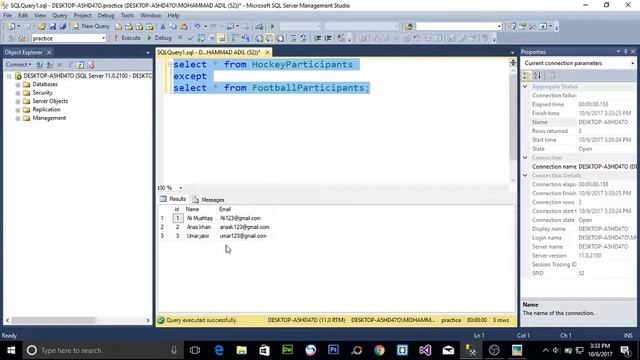Toggle Alphabetical sort in Properties panel
The image size is (640, 360).
tap(537, 76)
